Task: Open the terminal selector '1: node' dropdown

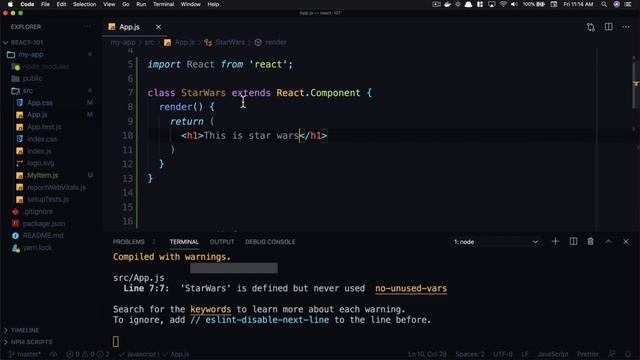Action: coord(496,242)
